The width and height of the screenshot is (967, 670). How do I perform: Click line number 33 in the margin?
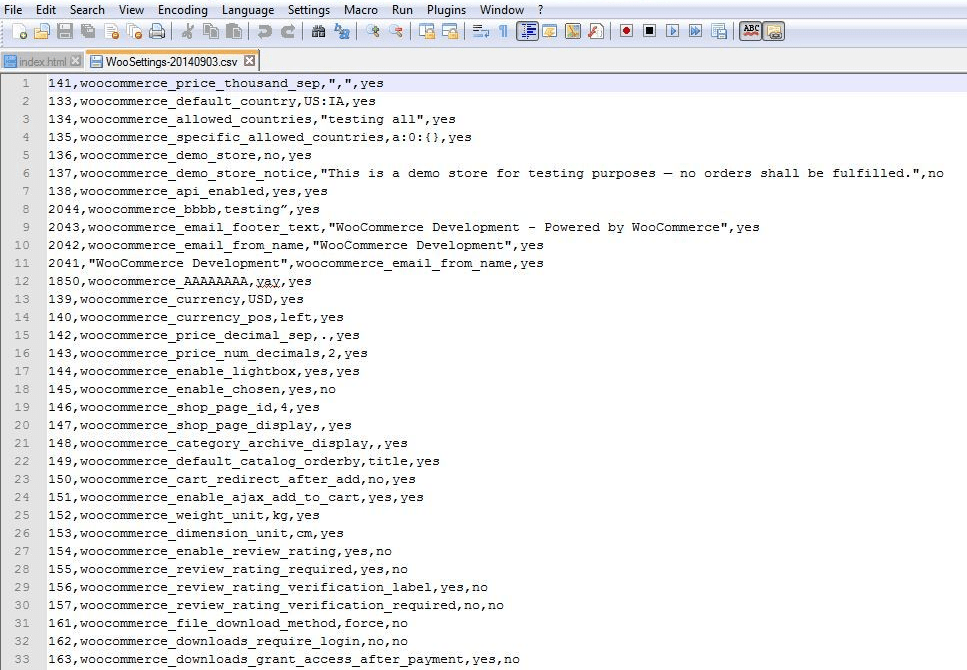22,659
